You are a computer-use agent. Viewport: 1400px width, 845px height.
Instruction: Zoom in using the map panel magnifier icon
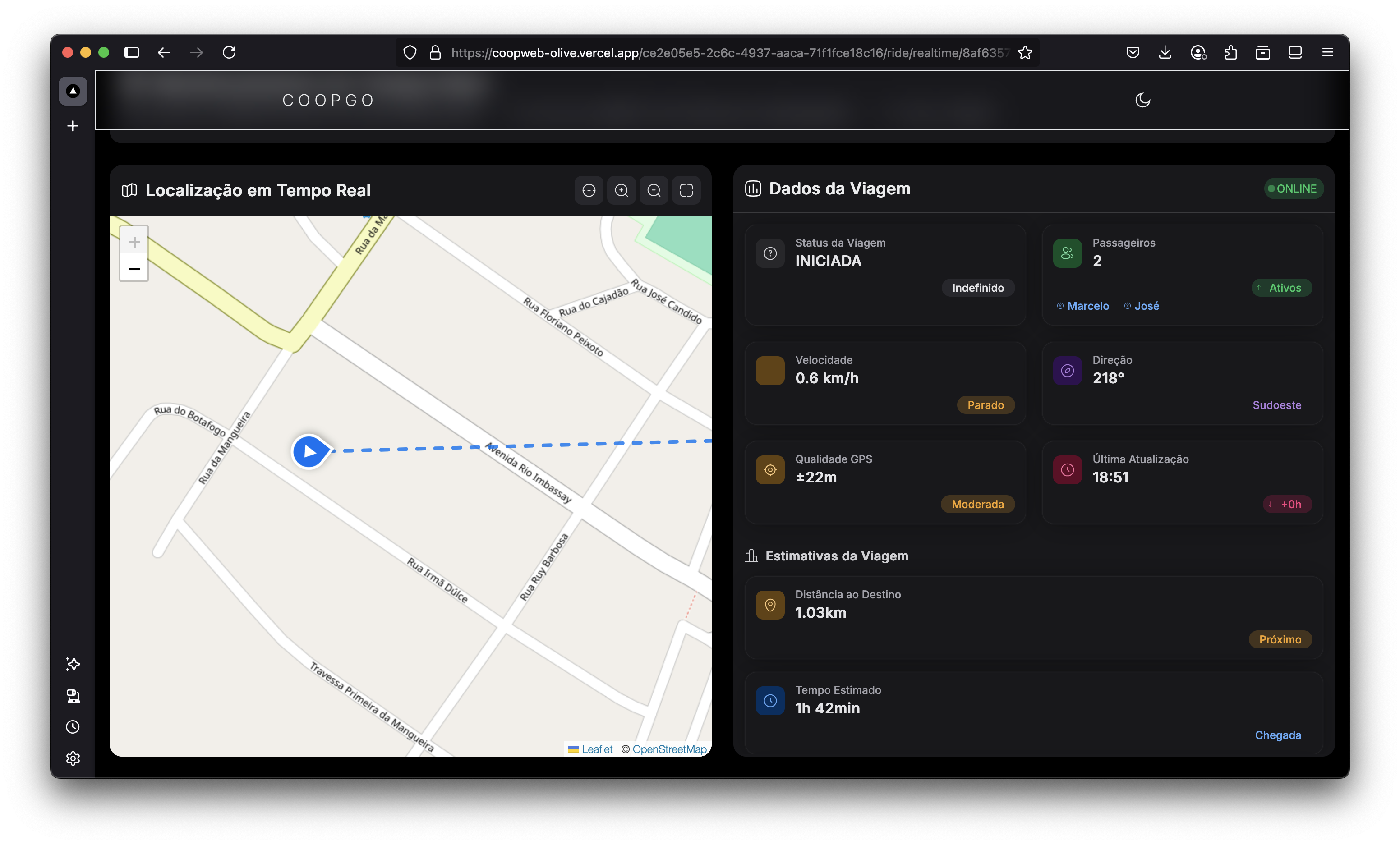[x=622, y=190]
